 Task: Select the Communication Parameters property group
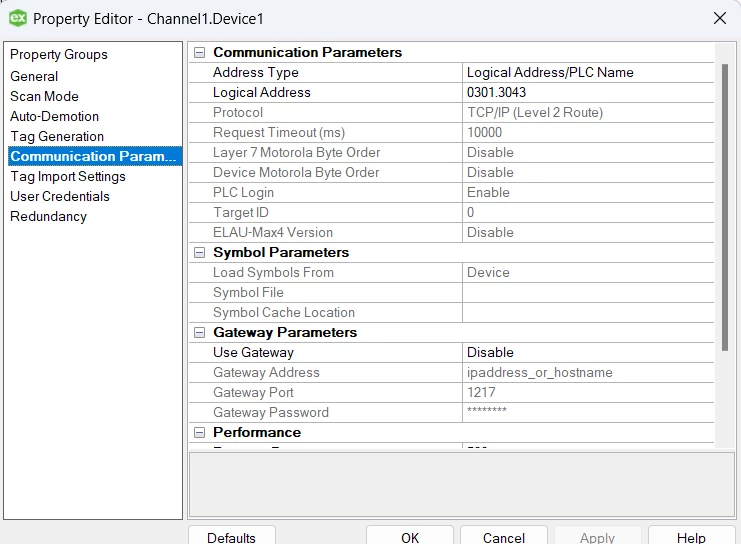pos(95,156)
